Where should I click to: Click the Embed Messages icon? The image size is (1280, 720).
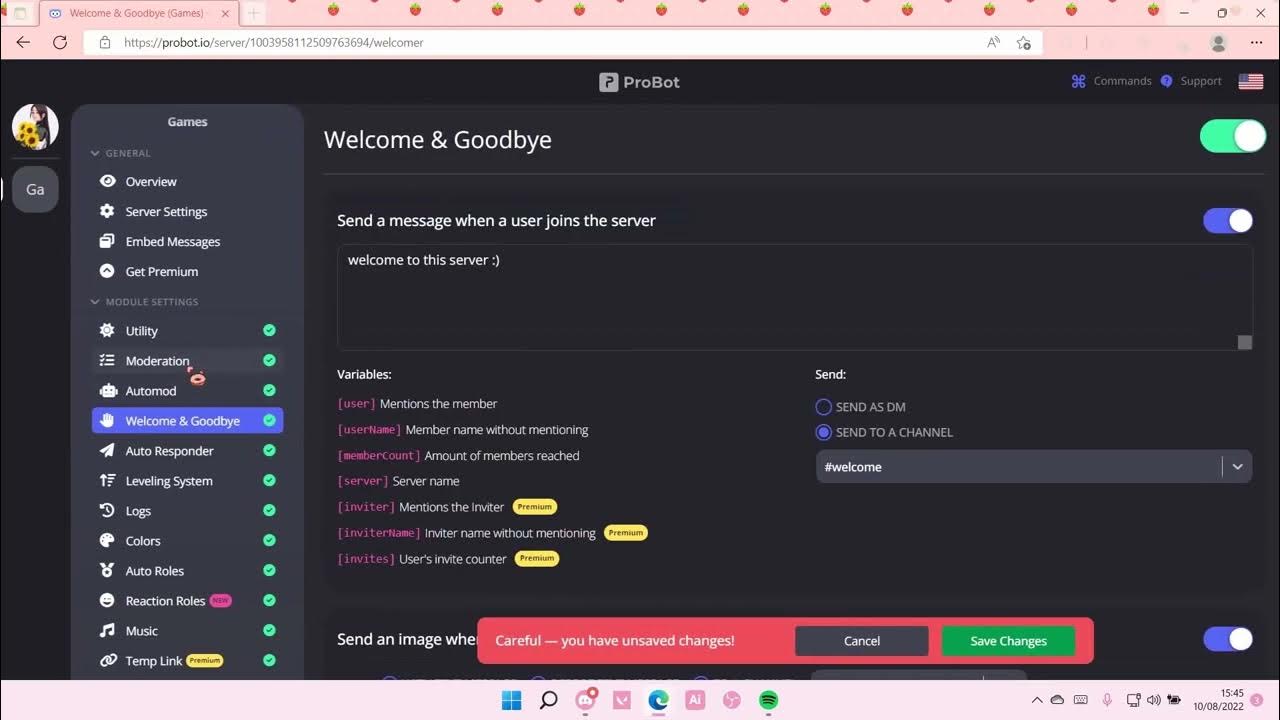107,241
